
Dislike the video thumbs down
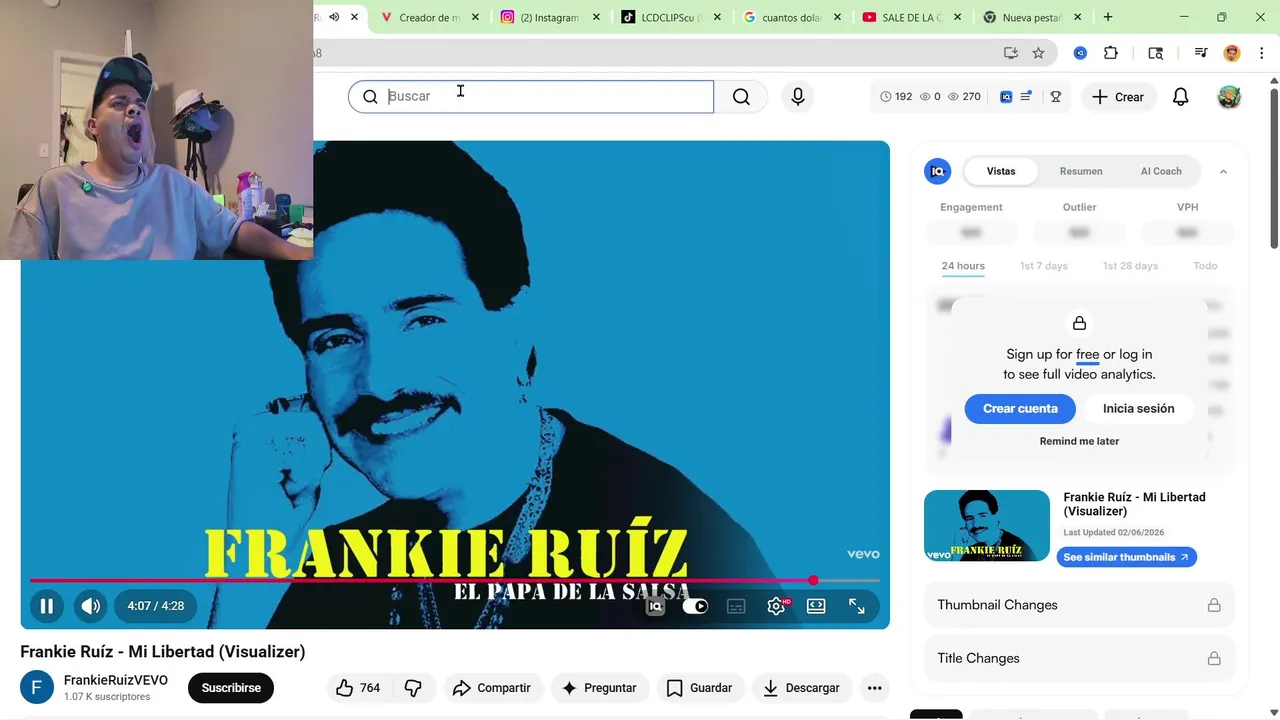(x=413, y=688)
